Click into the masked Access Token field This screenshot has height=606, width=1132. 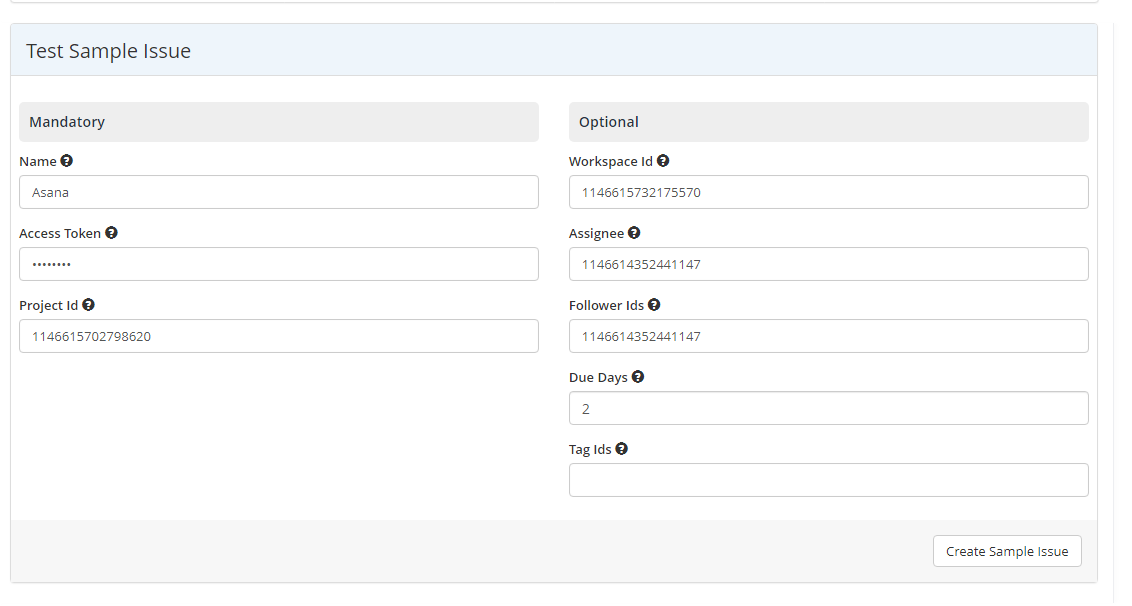pyautogui.click(x=278, y=264)
